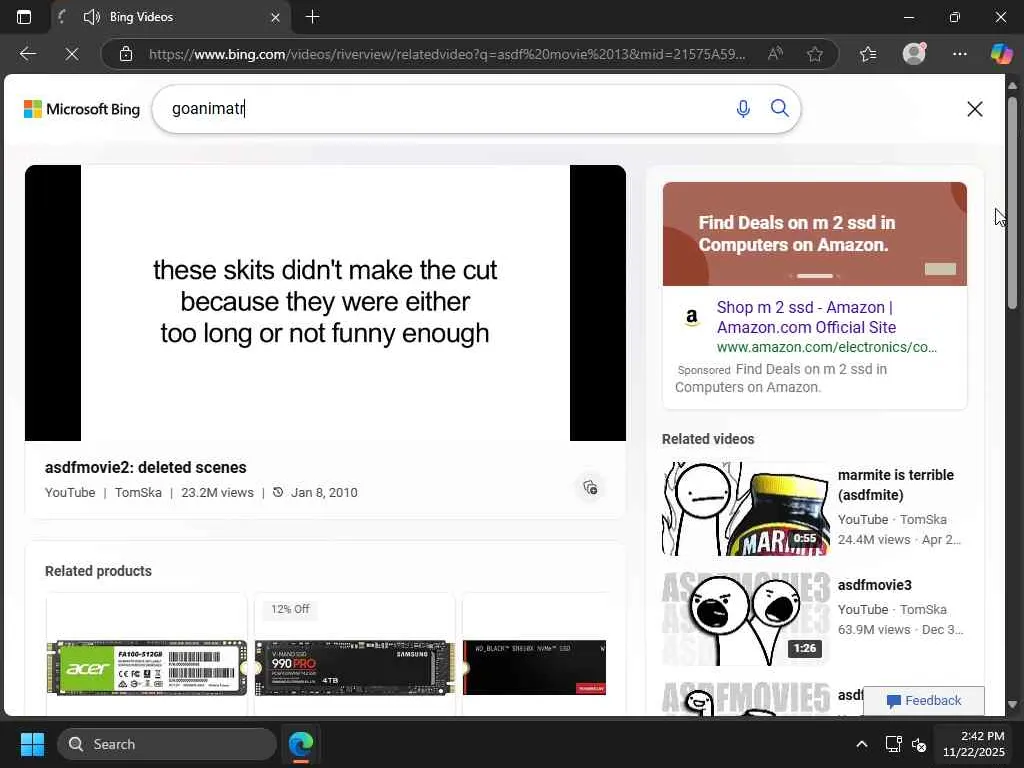Image resolution: width=1024 pixels, height=768 pixels.
Task: Open clock showing 2:42 PM
Action: click(x=973, y=744)
